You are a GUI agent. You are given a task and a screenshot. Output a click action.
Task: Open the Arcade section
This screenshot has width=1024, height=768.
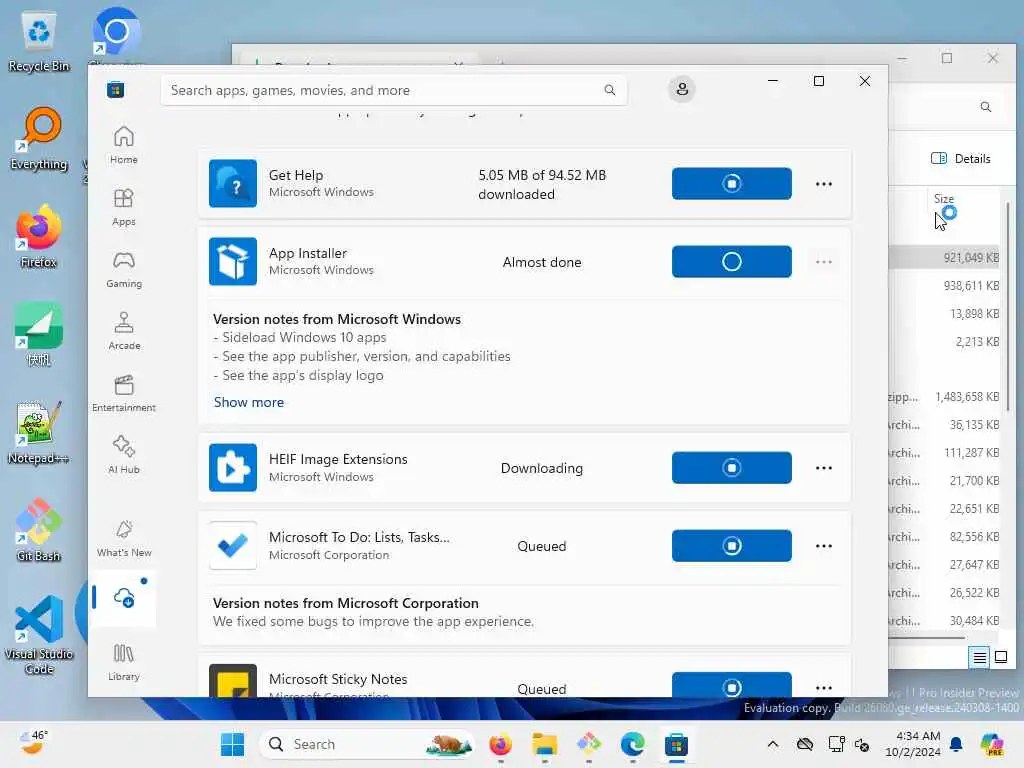(x=123, y=331)
